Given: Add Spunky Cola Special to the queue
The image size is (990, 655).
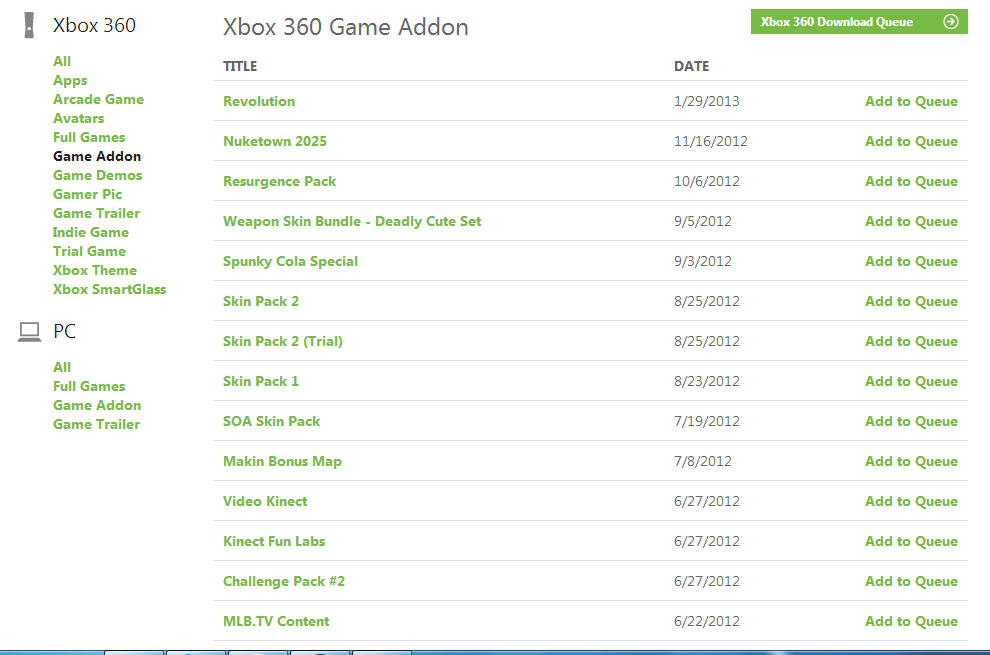Looking at the screenshot, I should pos(911,261).
